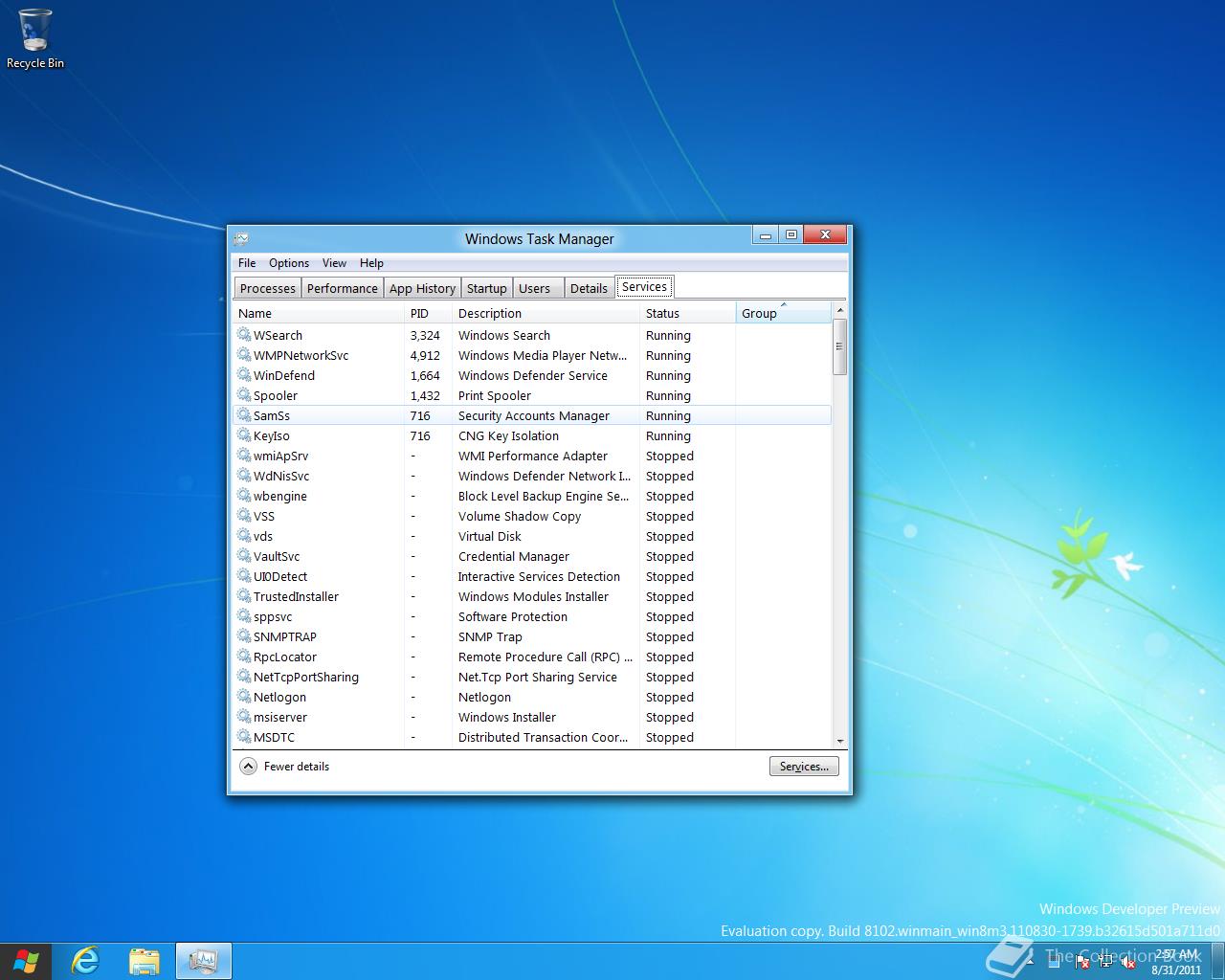
Task: Select the Services tab
Action: pos(644,286)
